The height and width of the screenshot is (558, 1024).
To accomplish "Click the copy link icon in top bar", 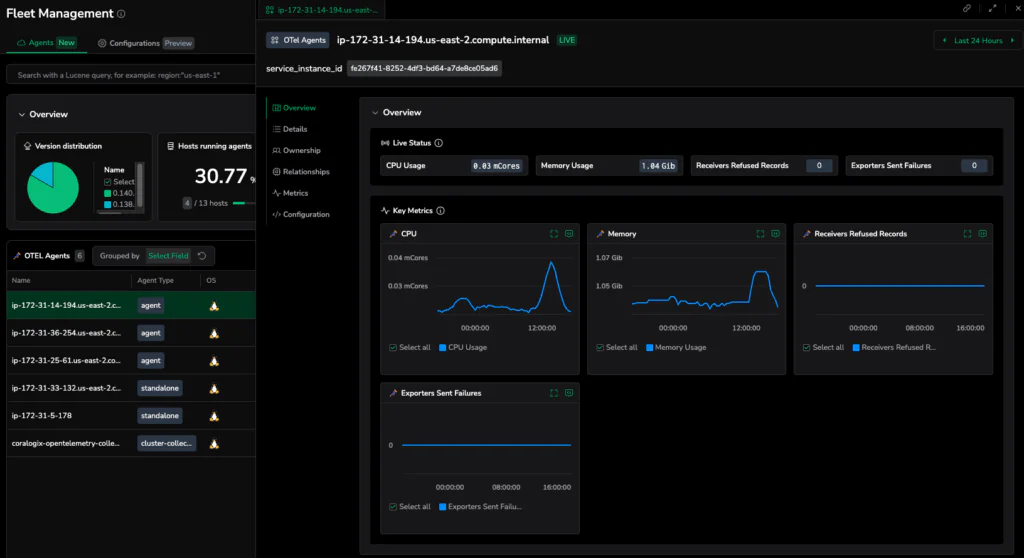I will click(x=967, y=8).
